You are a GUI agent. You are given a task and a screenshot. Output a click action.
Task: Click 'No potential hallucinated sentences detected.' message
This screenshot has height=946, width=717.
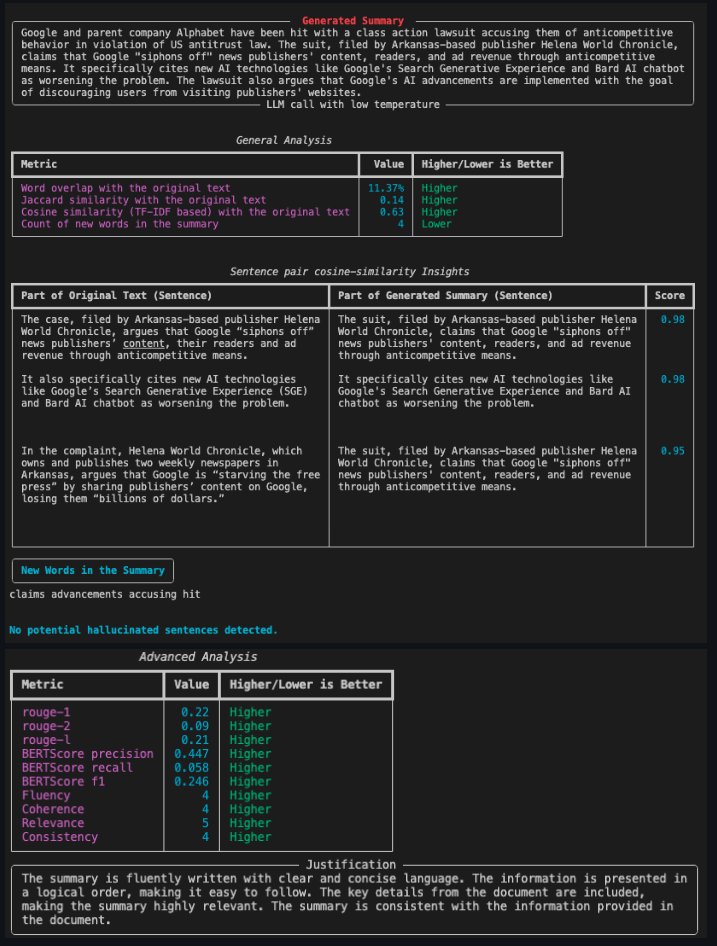click(143, 630)
